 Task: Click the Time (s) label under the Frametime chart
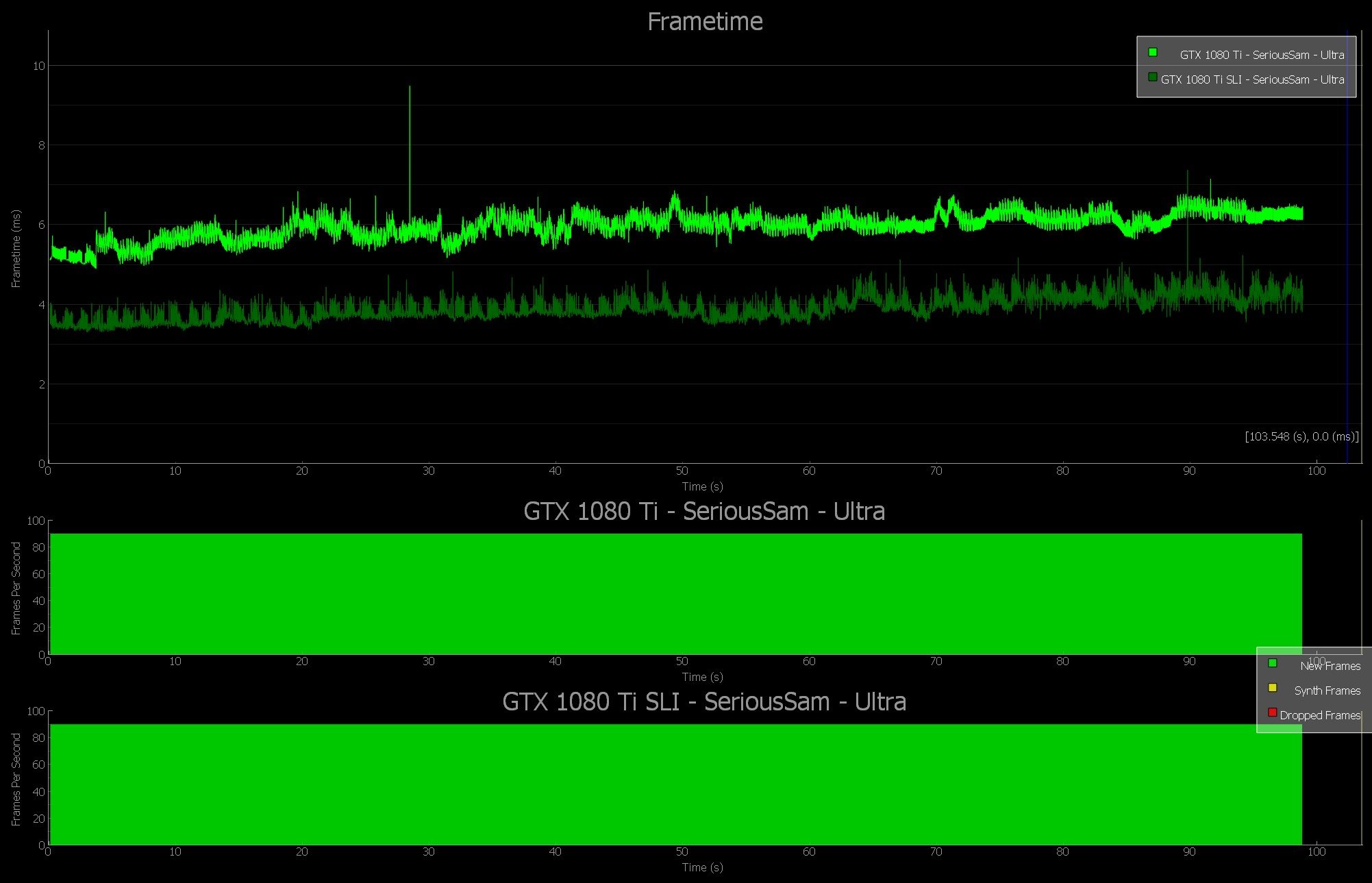702,486
